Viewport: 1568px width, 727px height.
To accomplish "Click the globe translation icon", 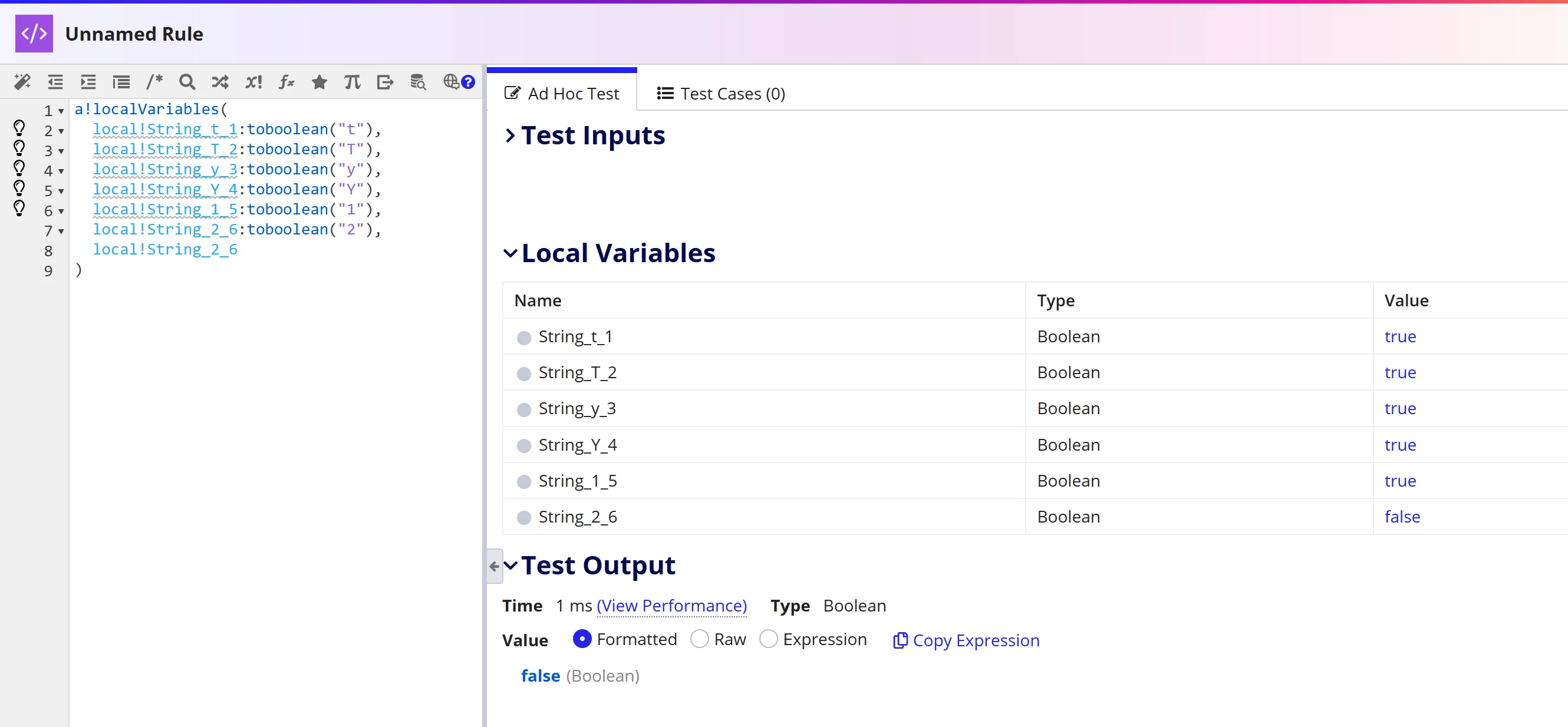I will 451,81.
